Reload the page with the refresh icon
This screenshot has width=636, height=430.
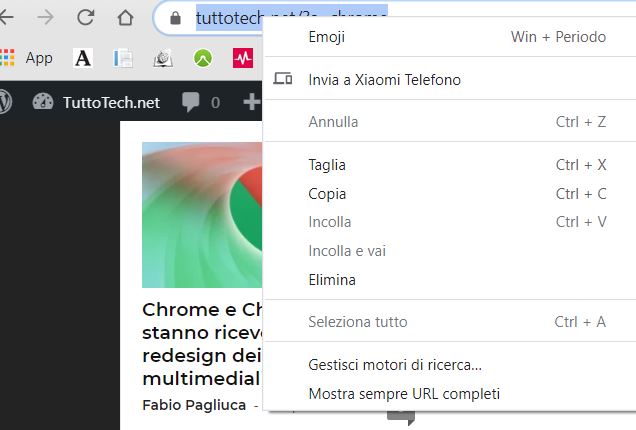pyautogui.click(x=85, y=17)
